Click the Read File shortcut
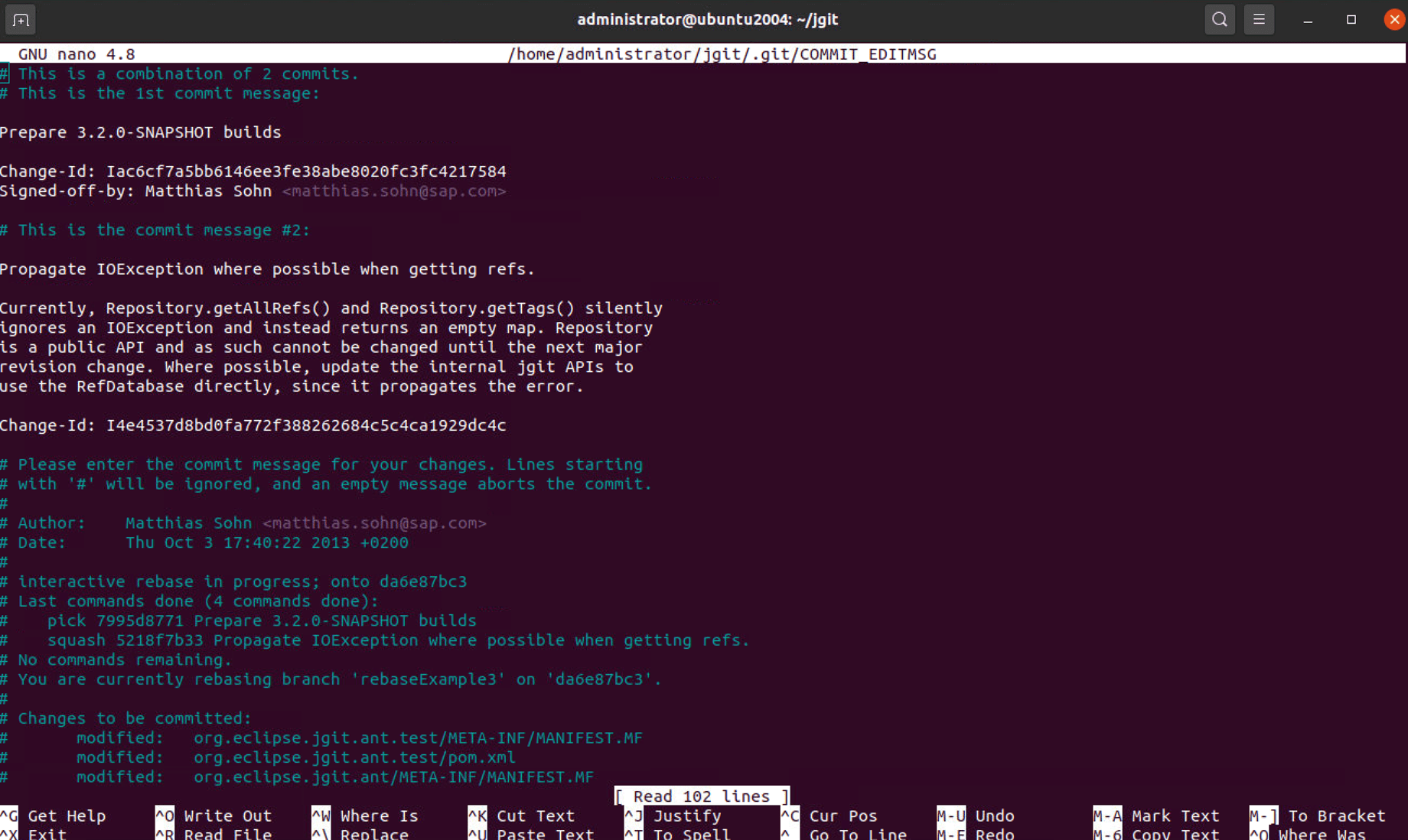Viewport: 1408px width, 840px height. coord(227,834)
